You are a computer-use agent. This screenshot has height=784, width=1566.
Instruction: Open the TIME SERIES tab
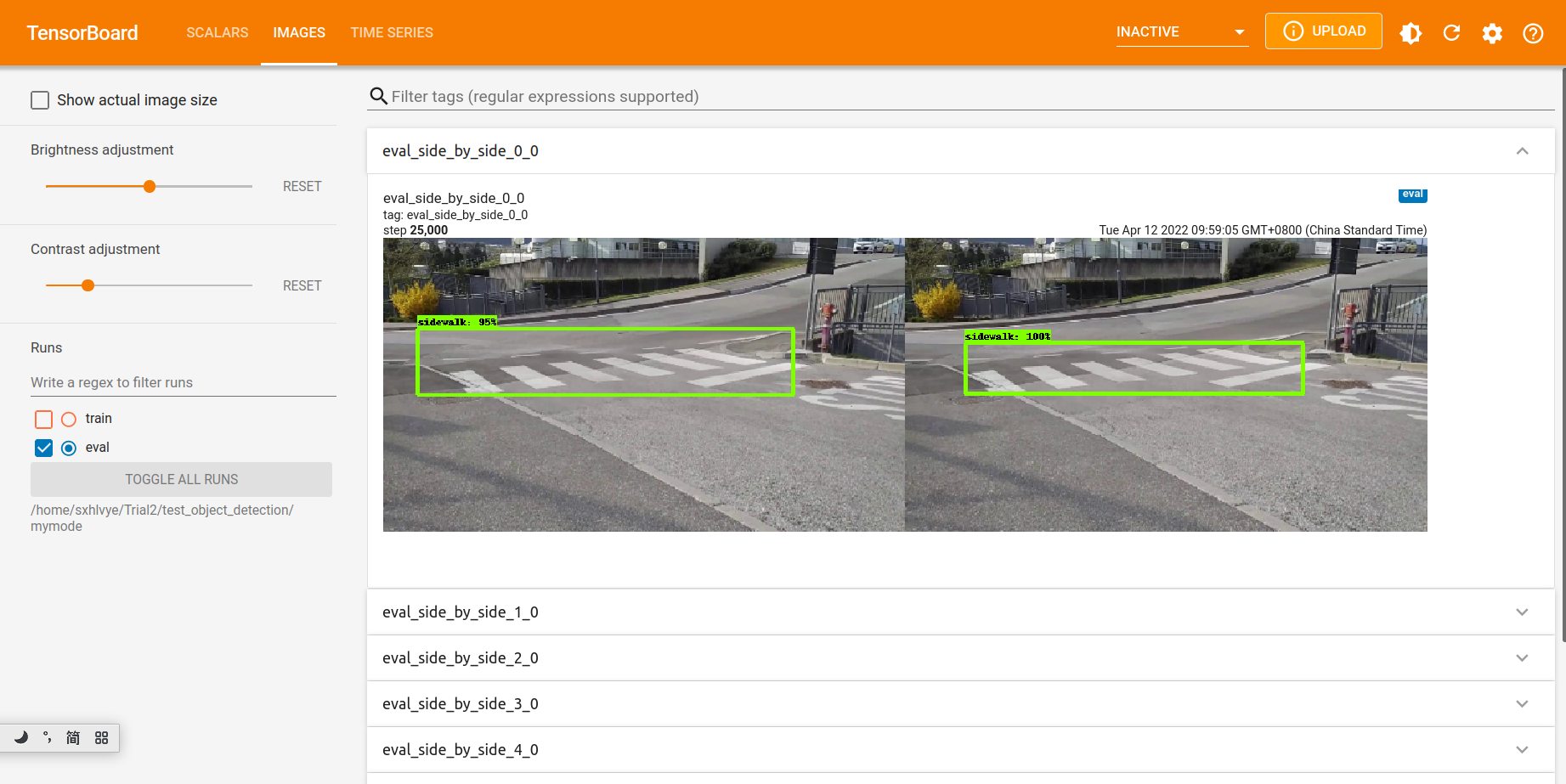392,32
